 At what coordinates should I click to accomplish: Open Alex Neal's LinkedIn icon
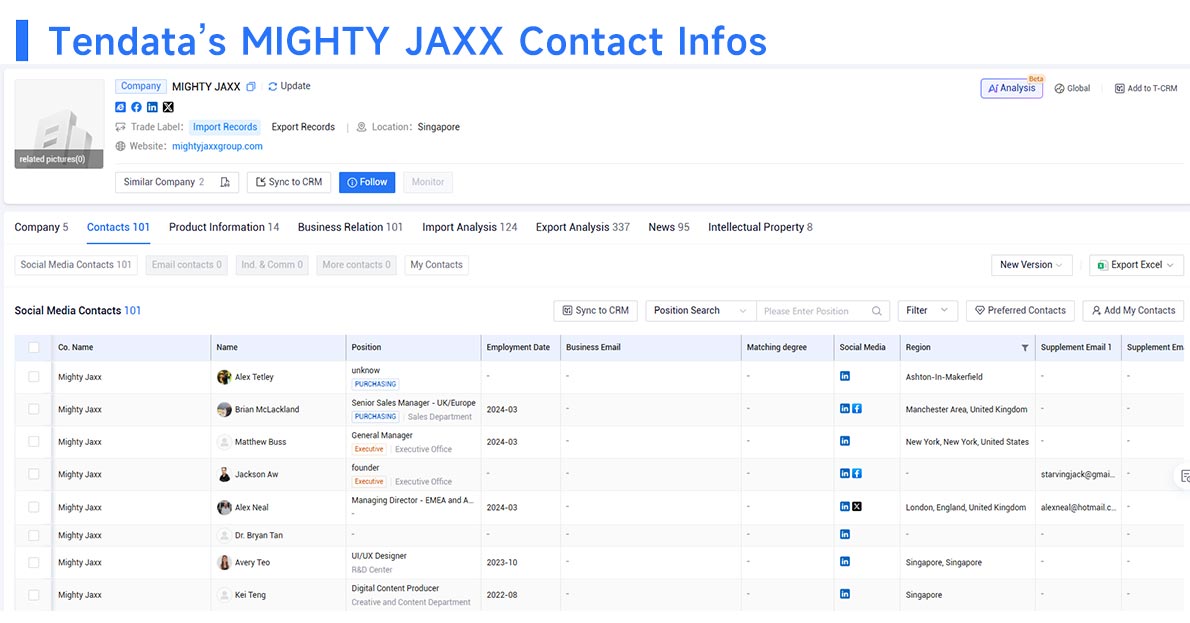tap(845, 506)
